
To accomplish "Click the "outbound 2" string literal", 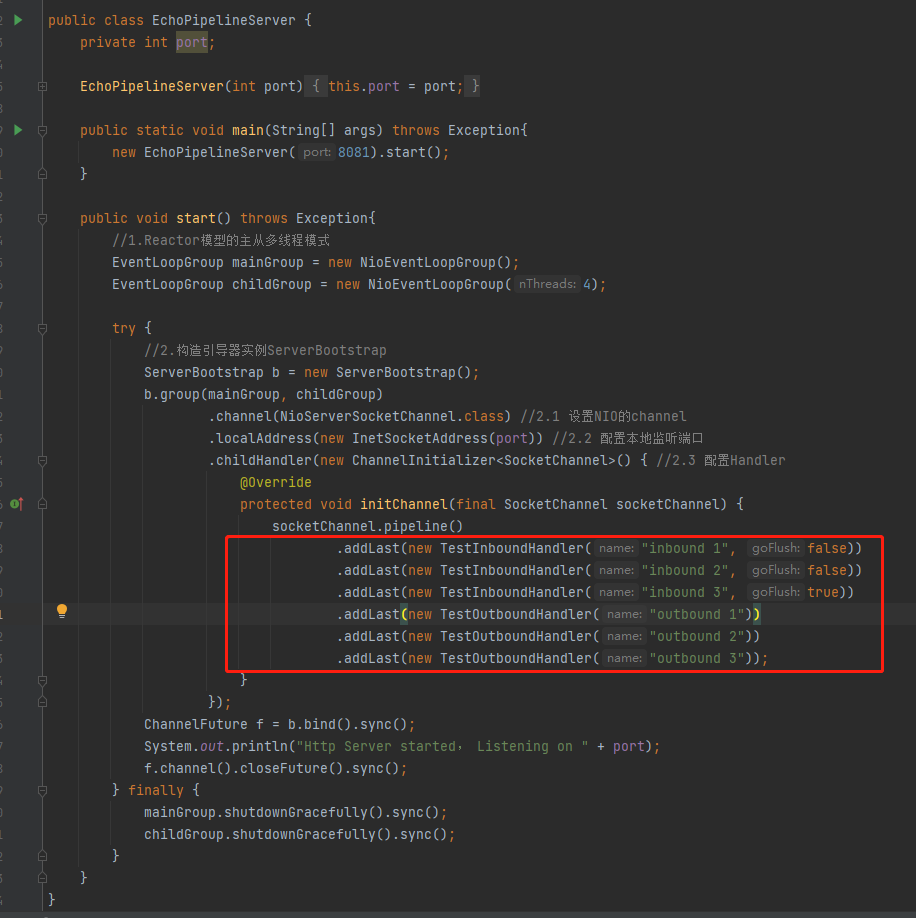I will [x=697, y=636].
